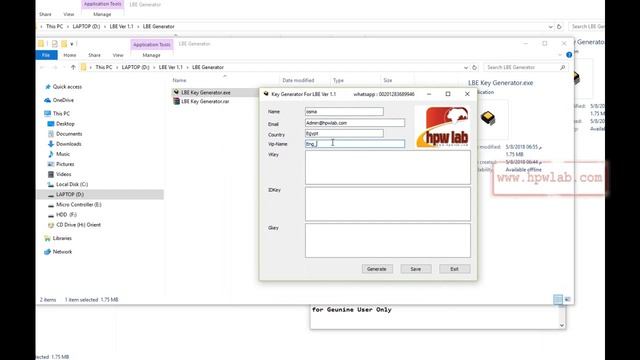Open Desktop folder in sidebar
640x360 pixels.
(65, 124)
